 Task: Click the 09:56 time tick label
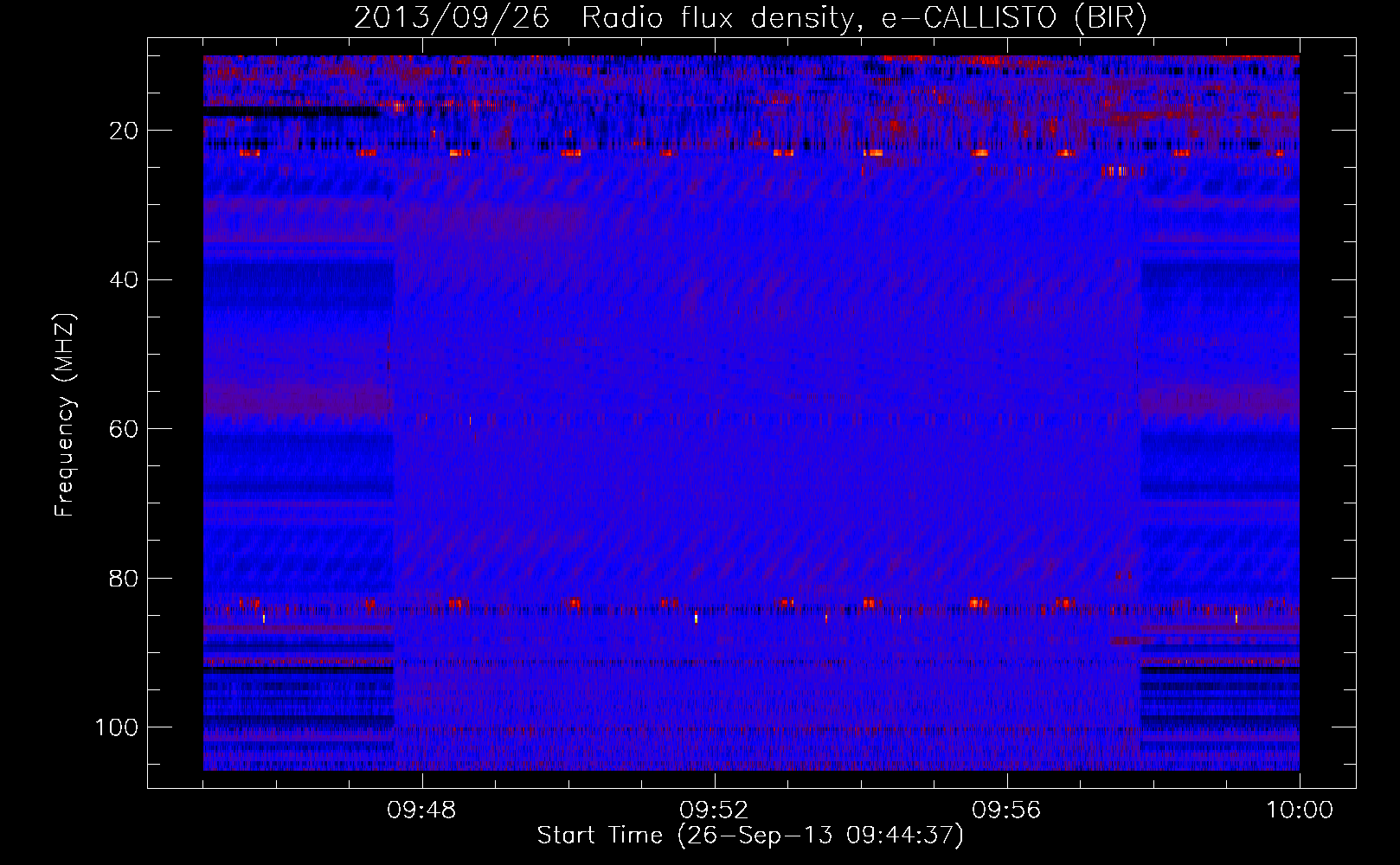pyautogui.click(x=1006, y=811)
